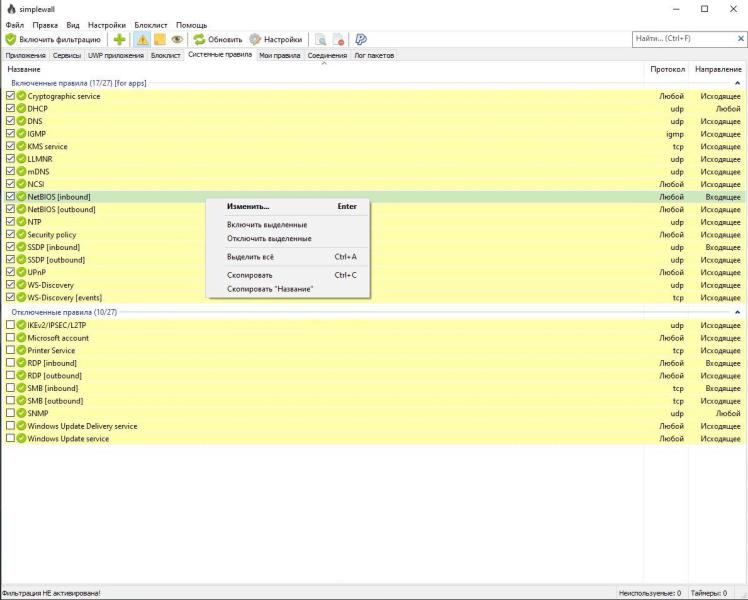Open the Помощь menu
This screenshot has width=748, height=600.
coord(191,25)
